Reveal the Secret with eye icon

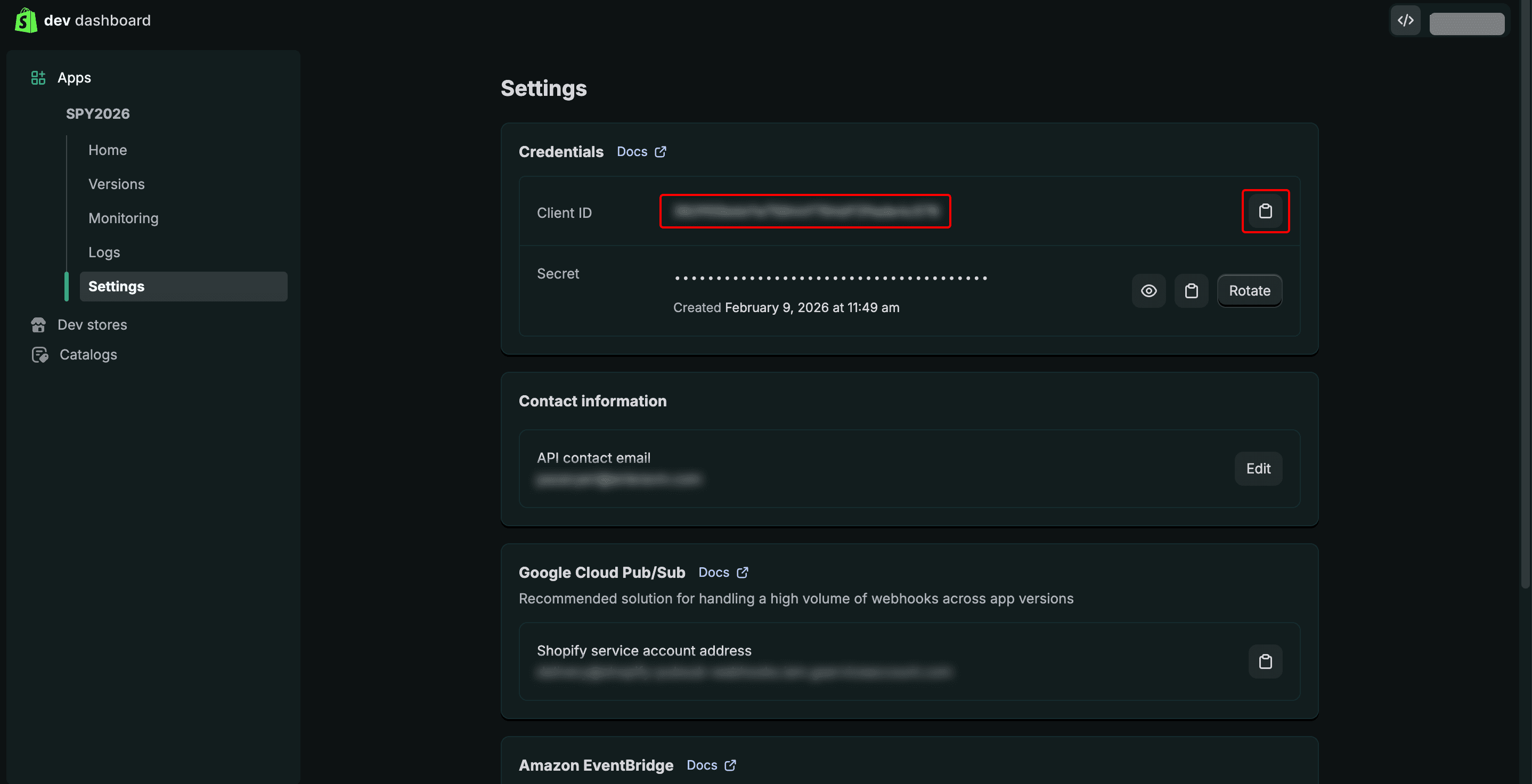click(x=1148, y=291)
